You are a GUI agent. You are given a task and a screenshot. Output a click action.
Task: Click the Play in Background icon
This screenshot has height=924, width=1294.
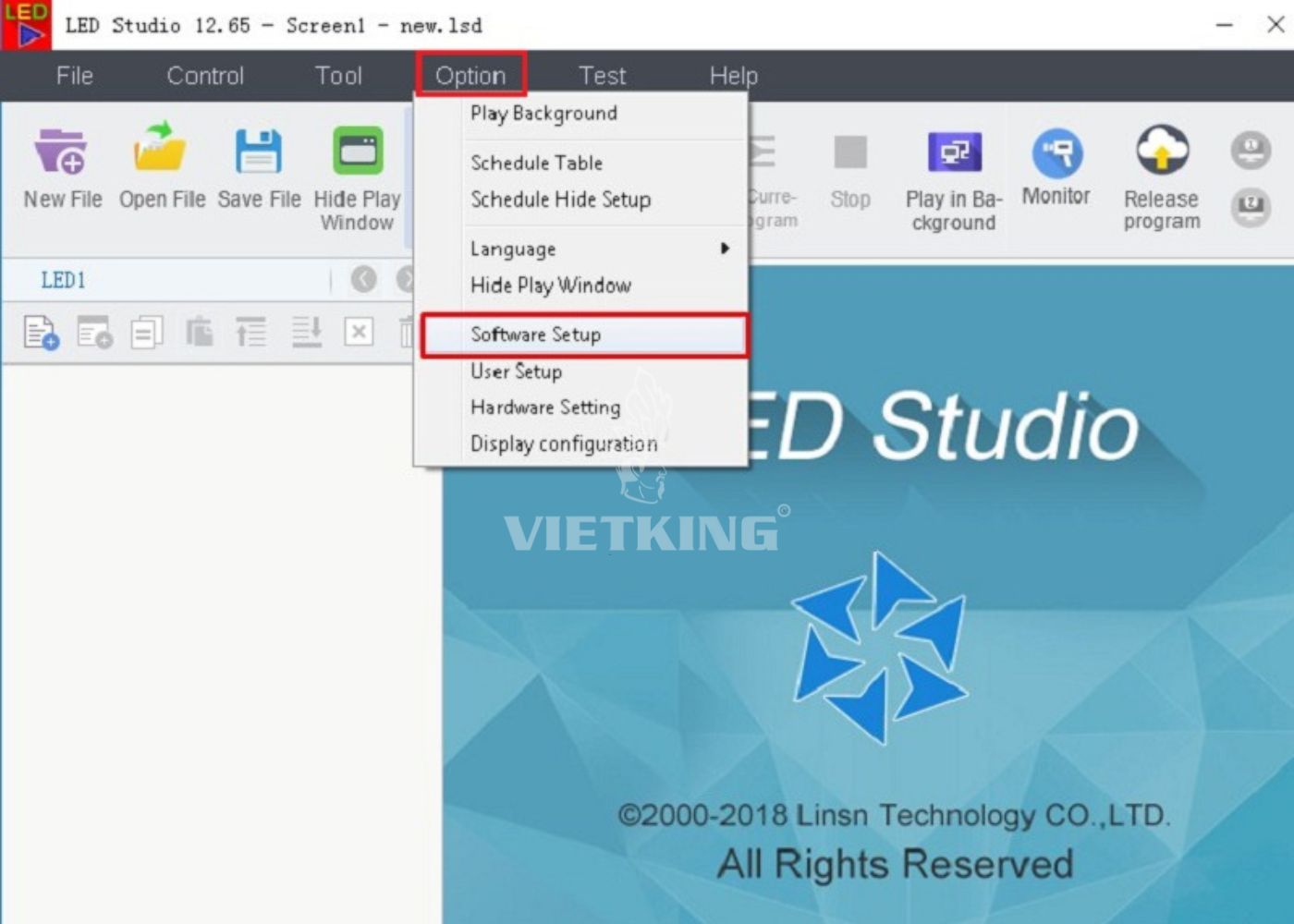click(x=954, y=153)
